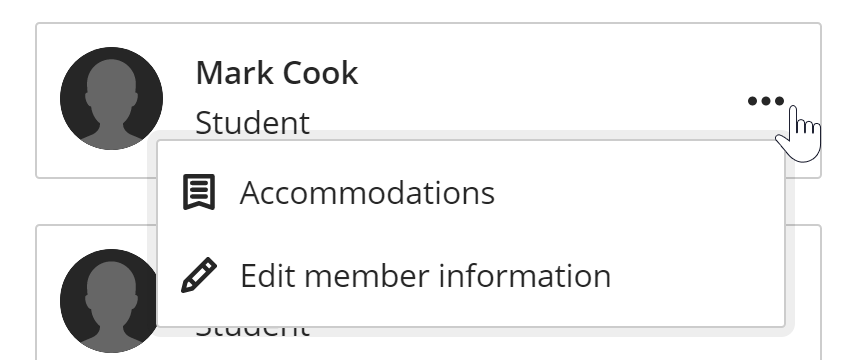Click empty area right of Mark Cook's name
Screen dimensions: 849x360
point(541,73)
